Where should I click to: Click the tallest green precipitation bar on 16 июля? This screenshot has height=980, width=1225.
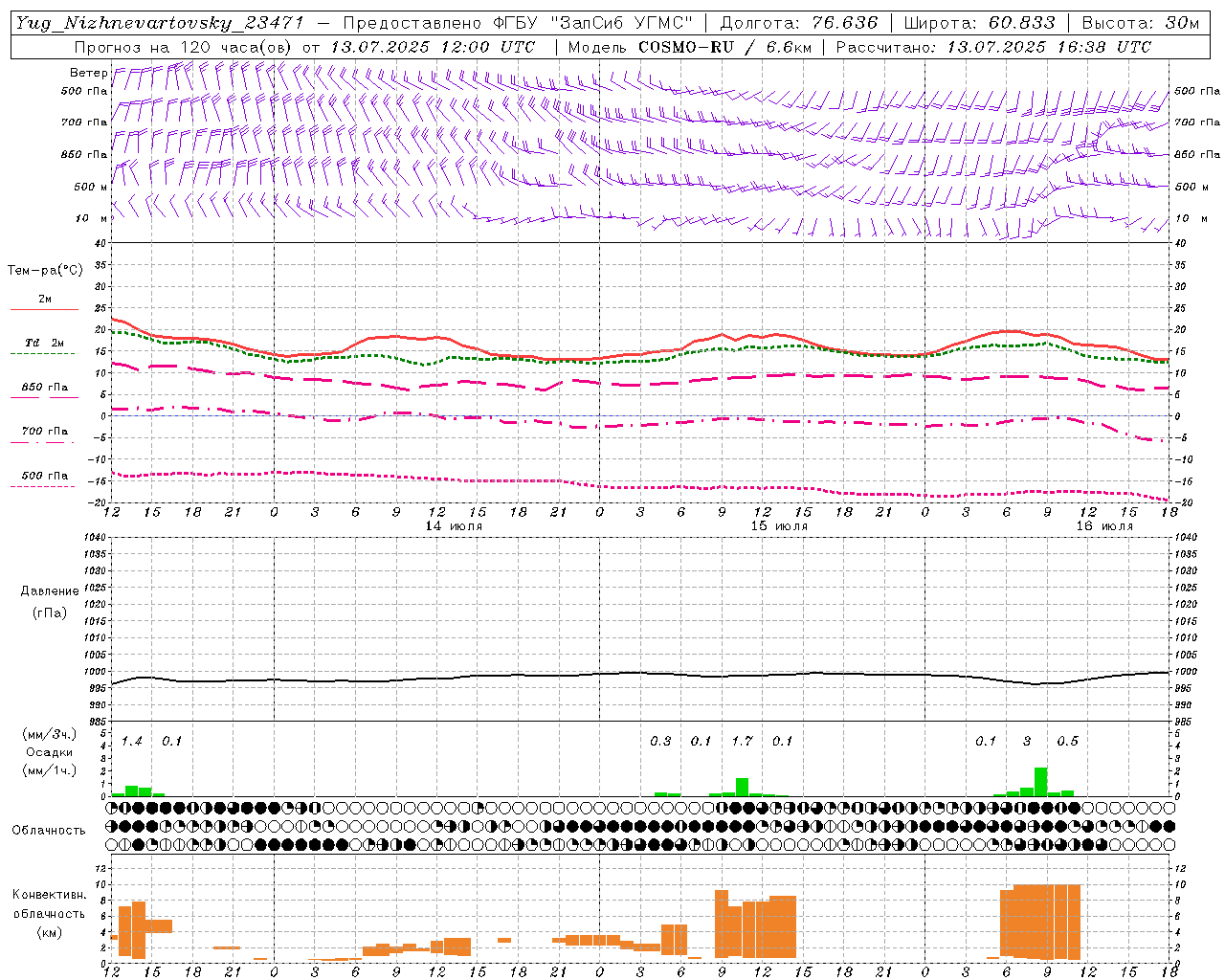1040,782
